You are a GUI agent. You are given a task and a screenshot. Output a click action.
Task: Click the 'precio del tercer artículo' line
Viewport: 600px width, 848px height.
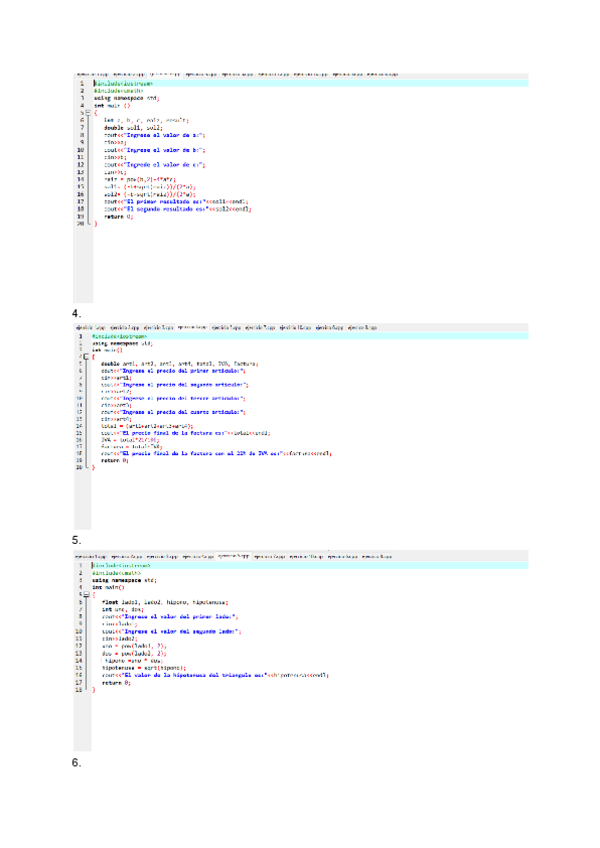(x=173, y=398)
